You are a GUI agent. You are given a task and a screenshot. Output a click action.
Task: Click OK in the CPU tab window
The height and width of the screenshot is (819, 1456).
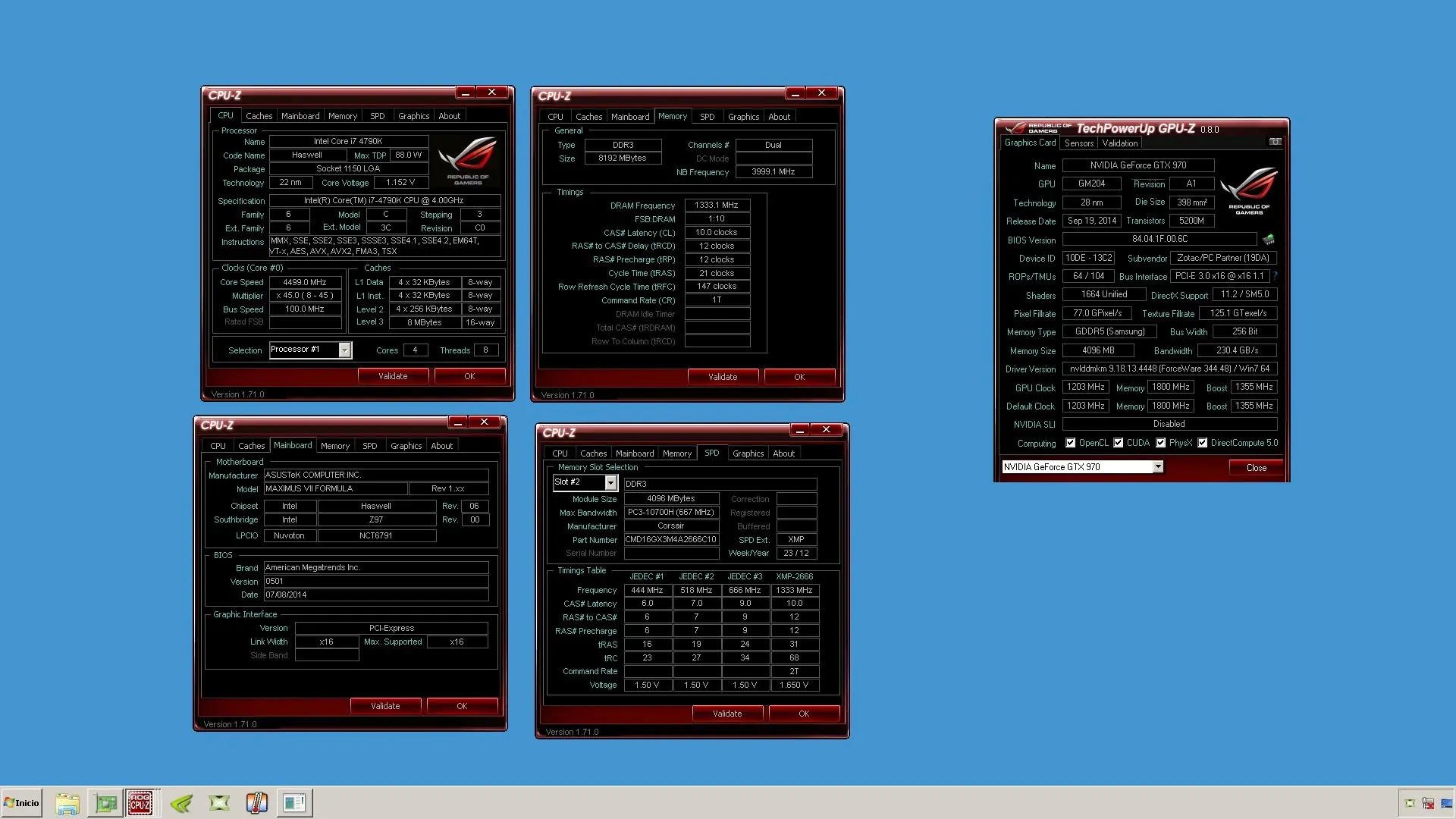469,376
